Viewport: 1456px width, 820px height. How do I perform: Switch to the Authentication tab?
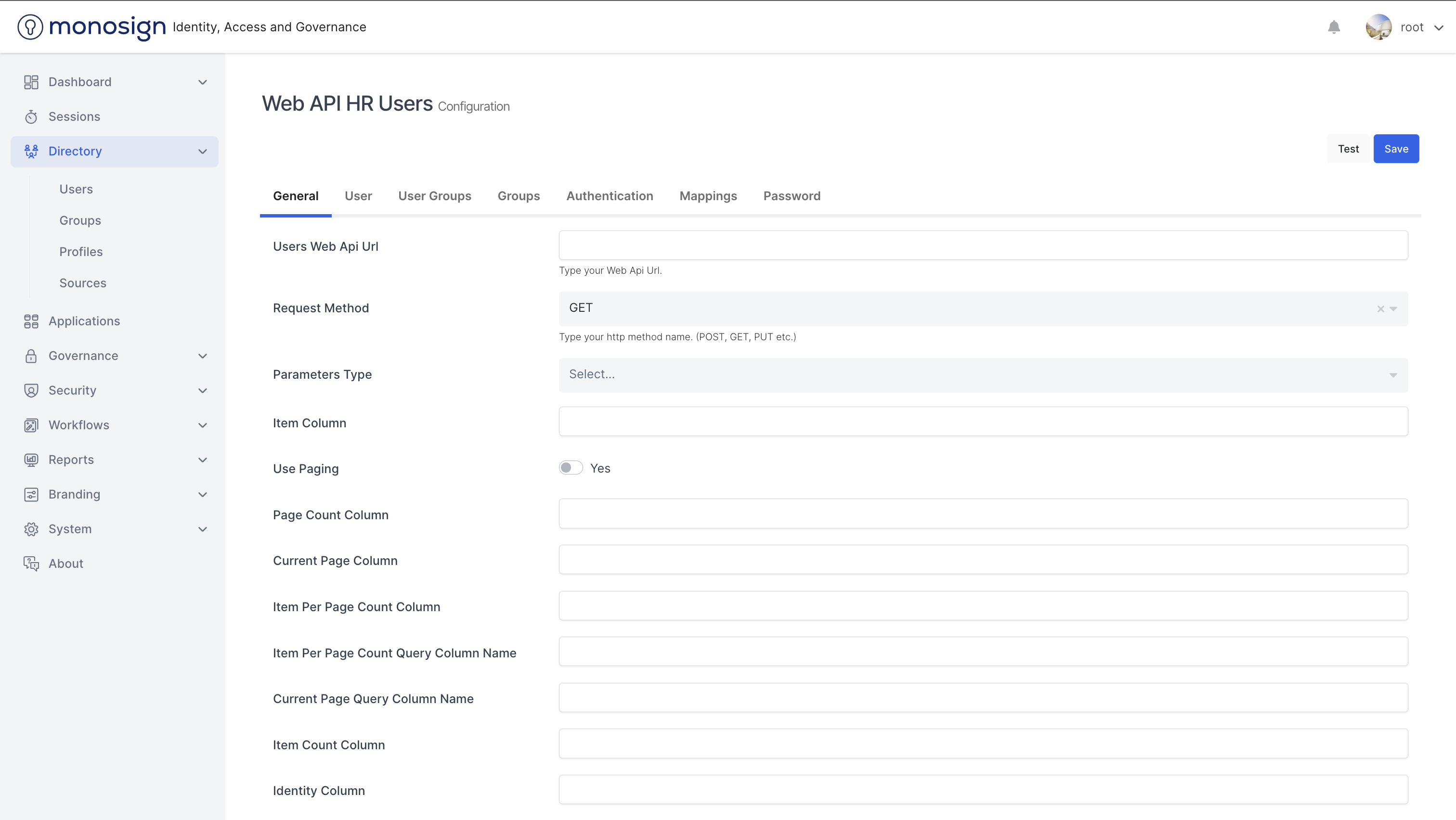609,196
